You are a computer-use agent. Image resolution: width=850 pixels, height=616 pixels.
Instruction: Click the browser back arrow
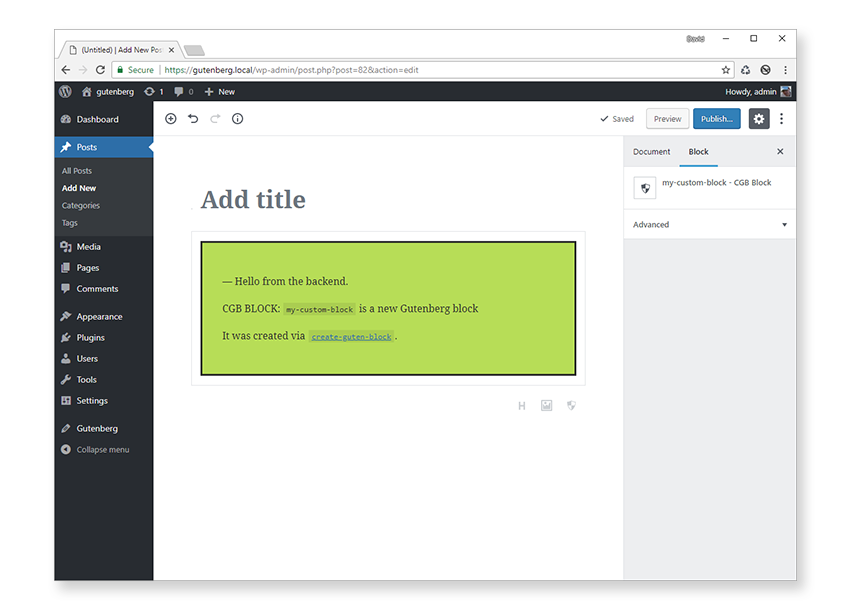coord(66,70)
